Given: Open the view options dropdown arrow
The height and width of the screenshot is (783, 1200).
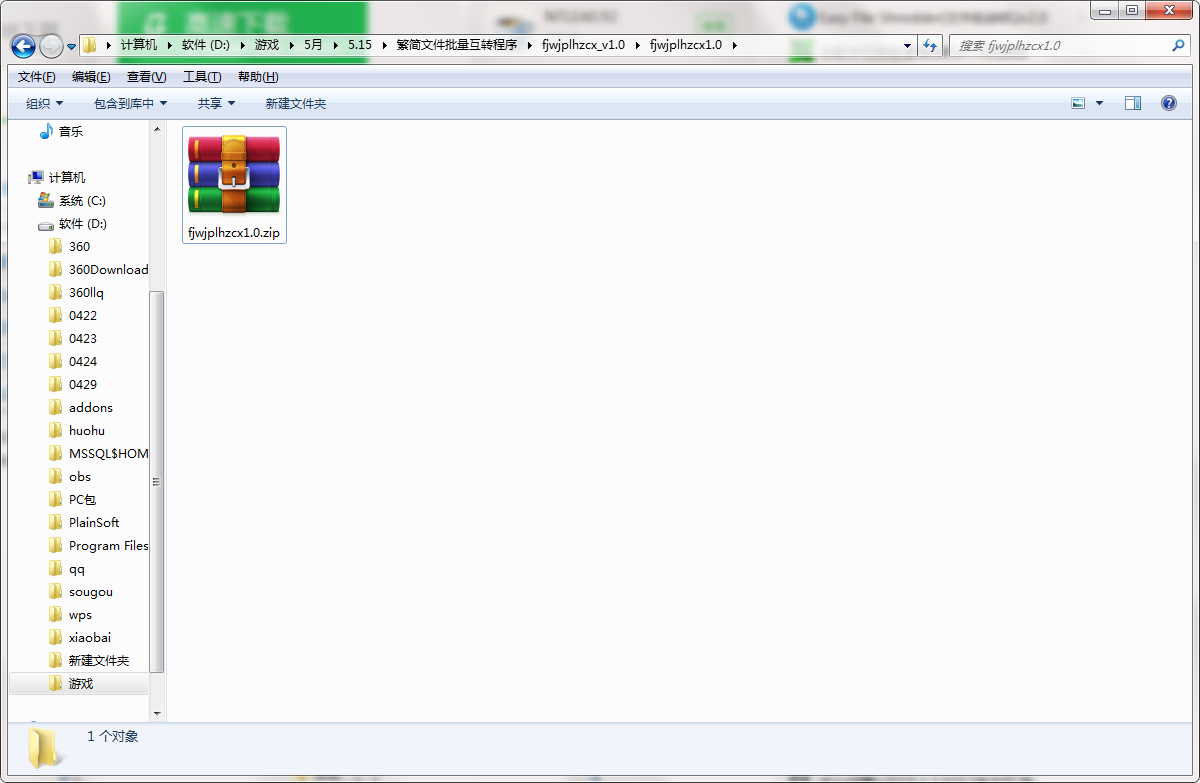Looking at the screenshot, I should pos(1099,103).
